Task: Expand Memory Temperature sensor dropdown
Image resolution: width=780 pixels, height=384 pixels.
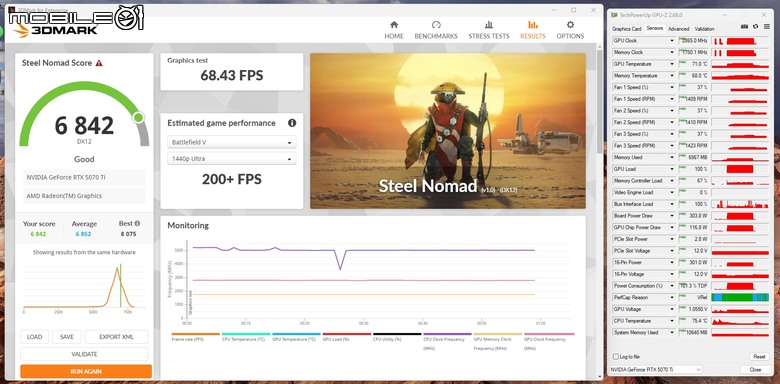Action: [672, 76]
